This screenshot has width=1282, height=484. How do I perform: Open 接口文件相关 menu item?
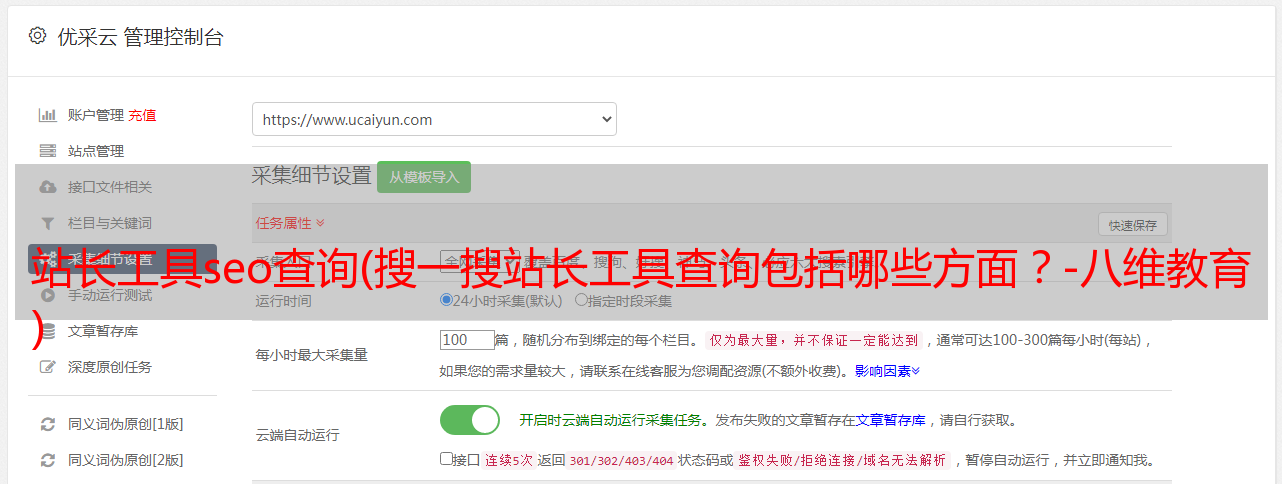(110, 187)
